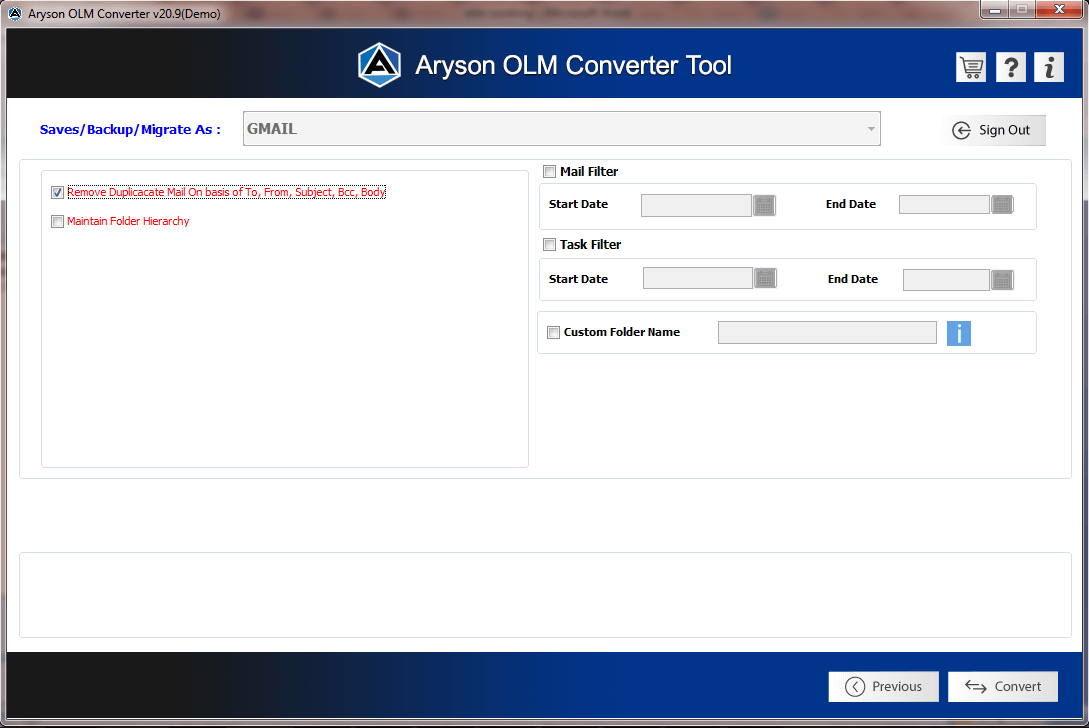Uncheck Remove Duplicate Mail checkbox
The width and height of the screenshot is (1089, 728).
click(x=58, y=192)
